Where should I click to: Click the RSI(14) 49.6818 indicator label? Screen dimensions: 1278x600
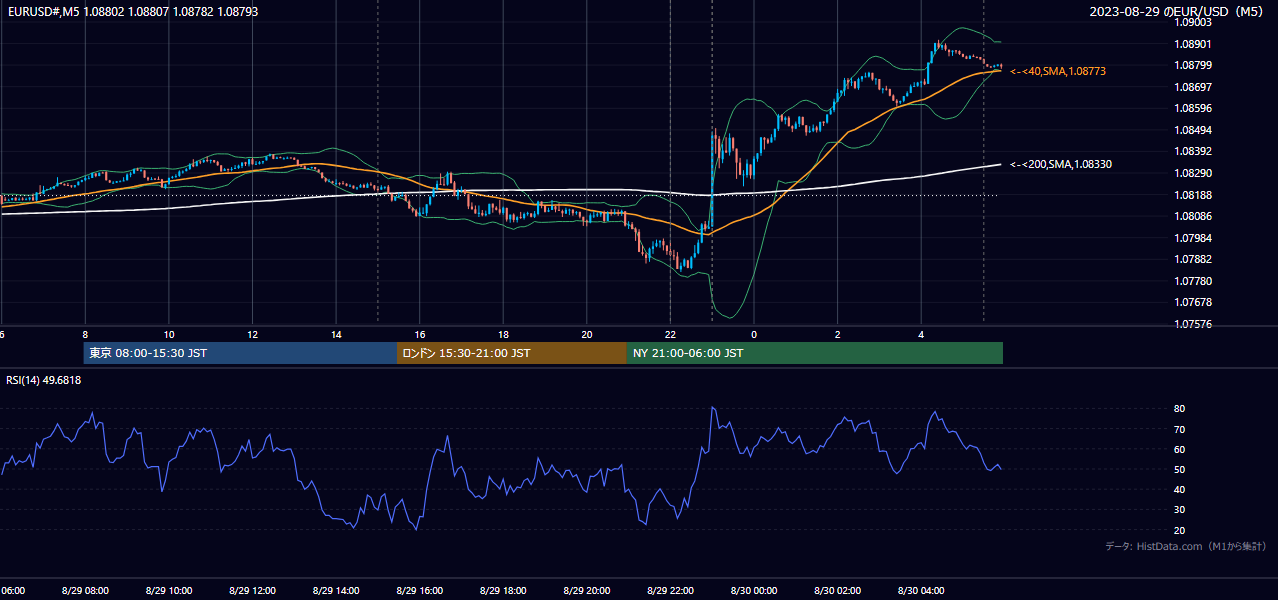(x=44, y=380)
